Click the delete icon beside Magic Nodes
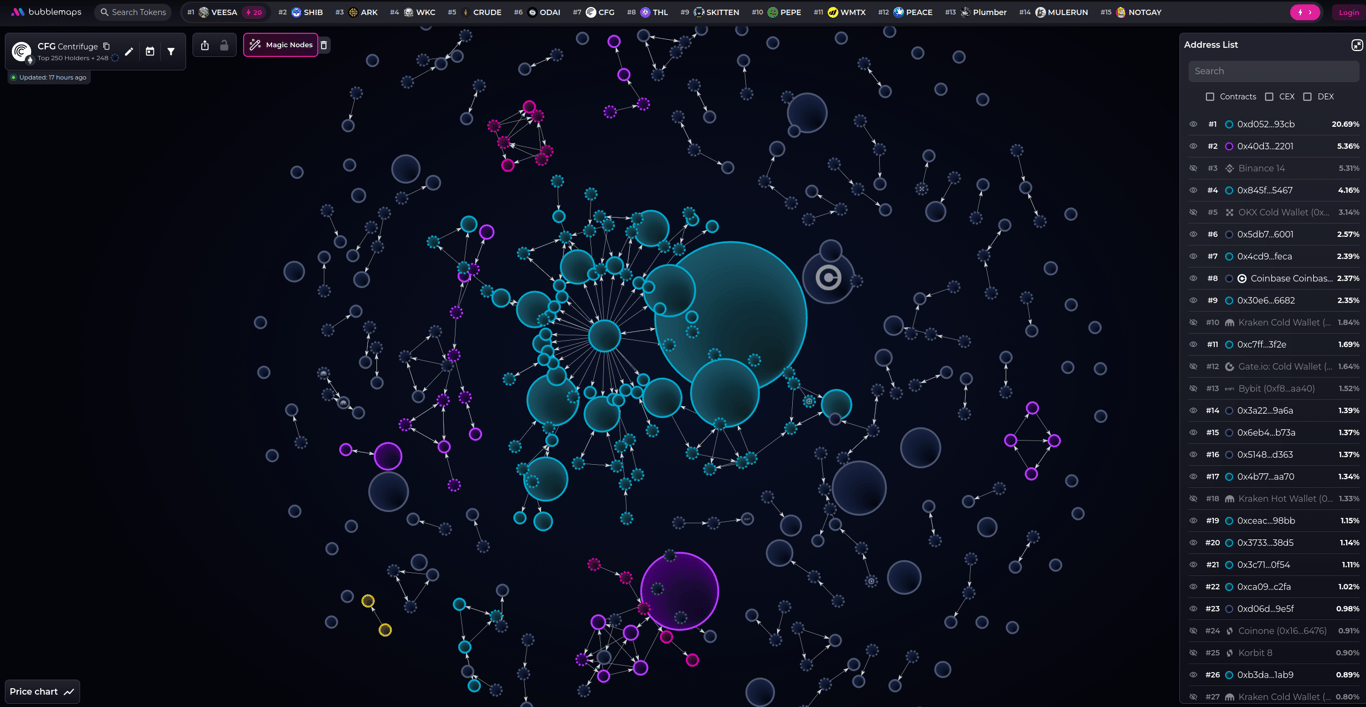The image size is (1366, 707). click(323, 44)
